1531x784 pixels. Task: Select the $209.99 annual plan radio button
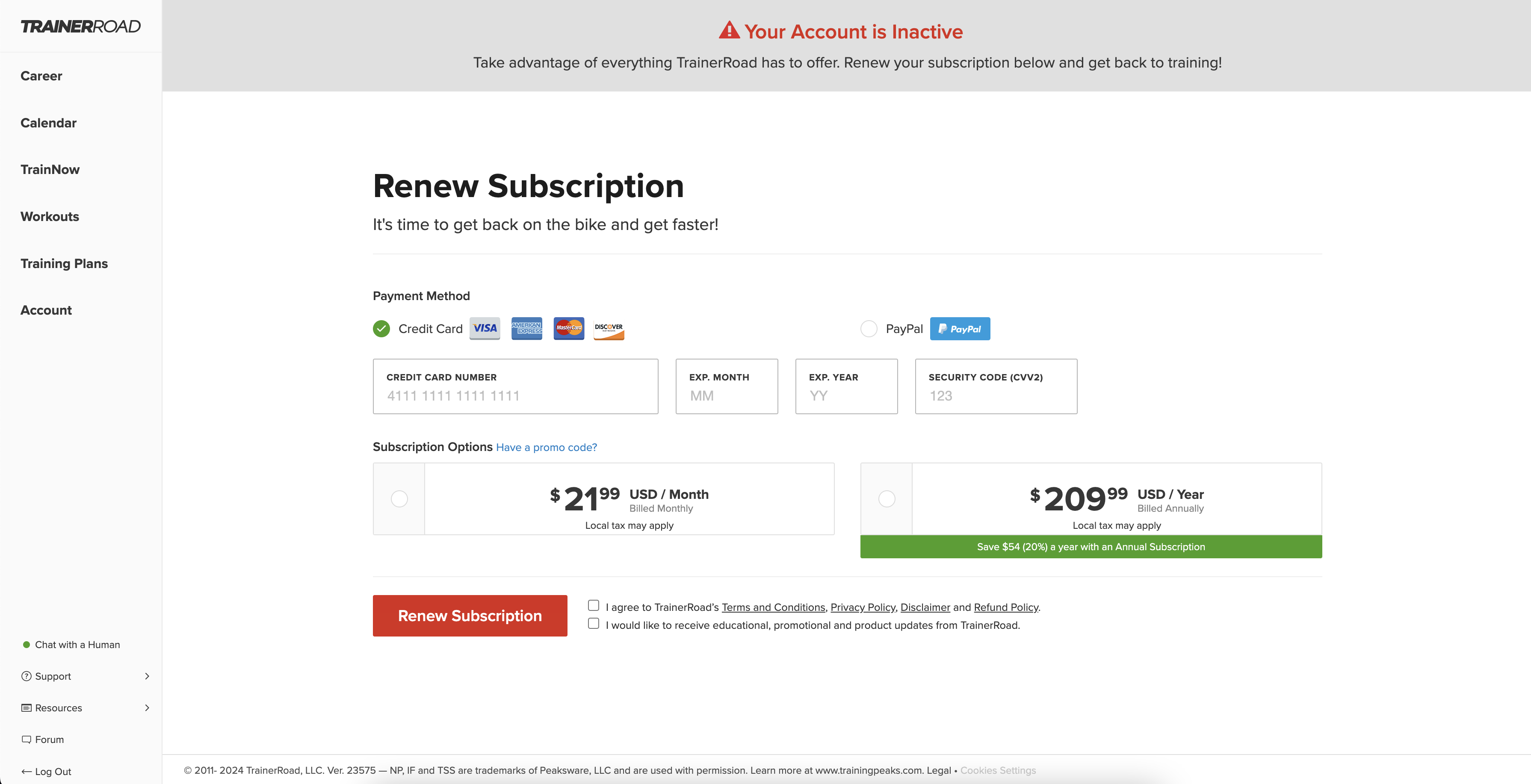point(887,499)
